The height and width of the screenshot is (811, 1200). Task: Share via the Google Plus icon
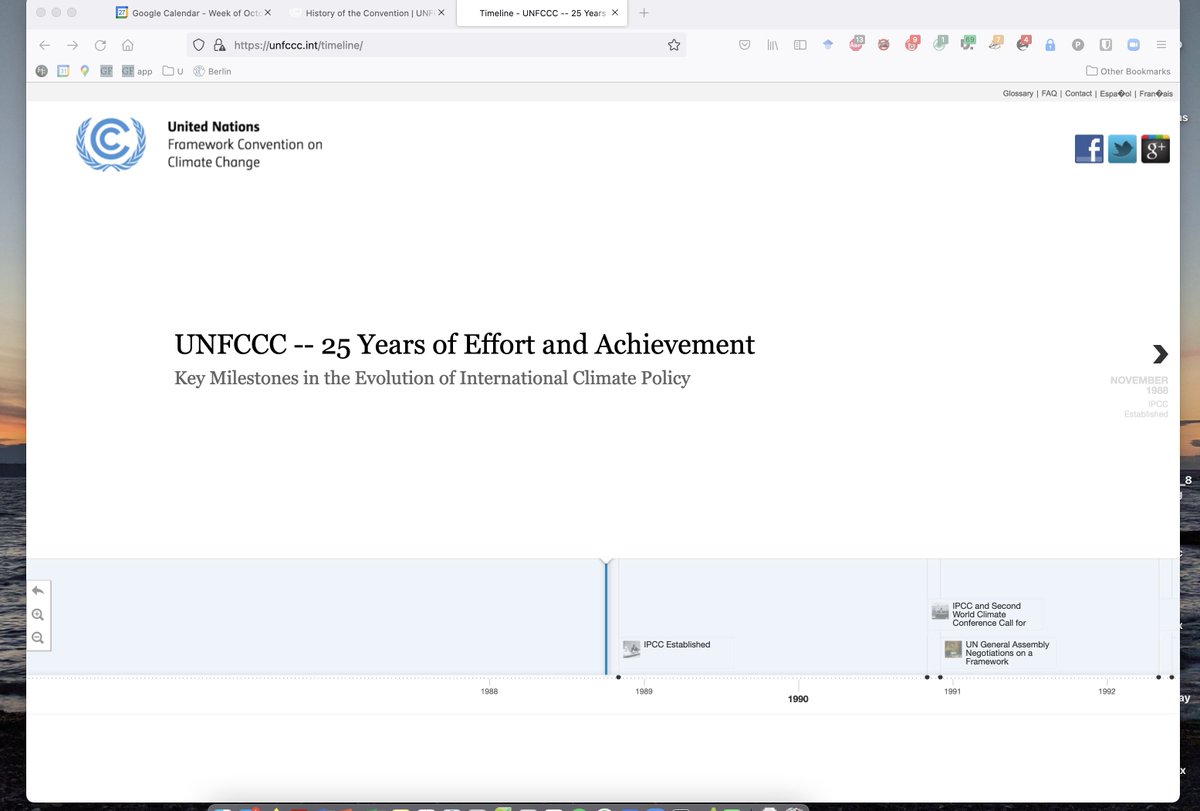click(1155, 149)
